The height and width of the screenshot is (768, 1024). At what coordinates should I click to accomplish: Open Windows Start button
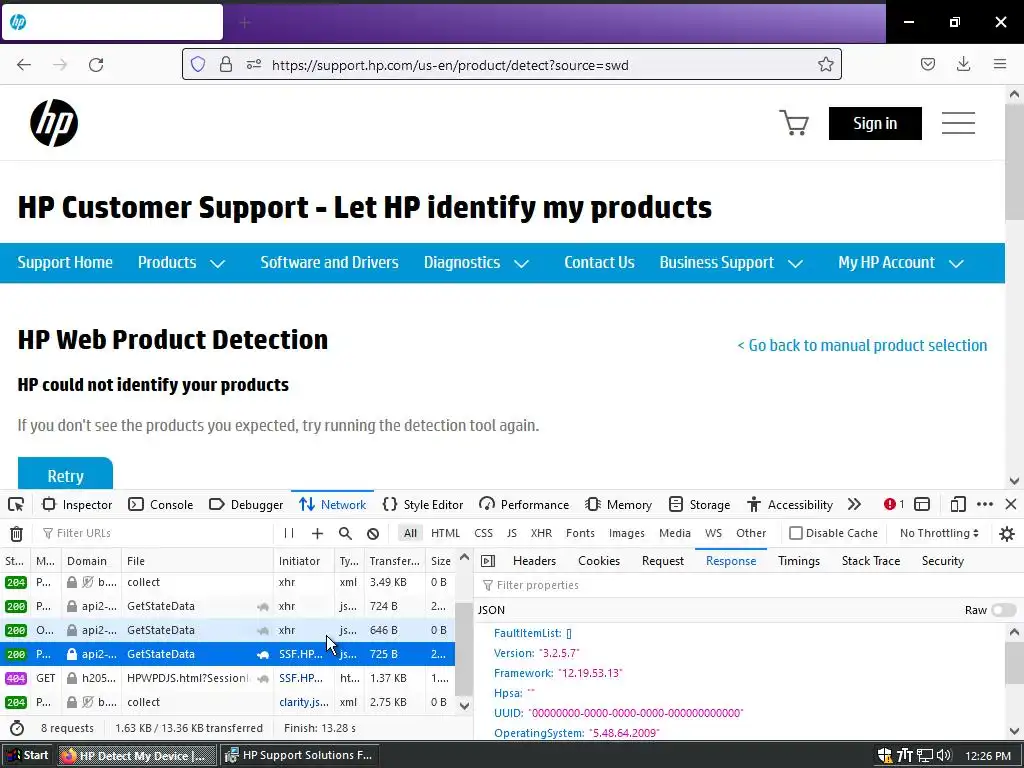coord(27,756)
